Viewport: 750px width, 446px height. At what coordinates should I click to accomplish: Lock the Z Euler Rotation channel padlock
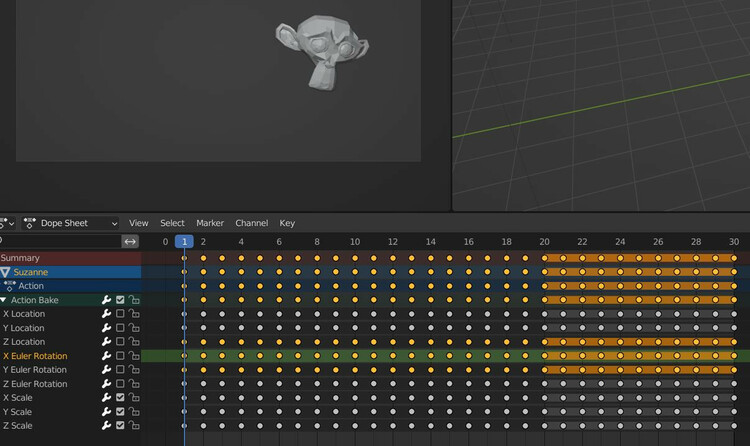[134, 384]
